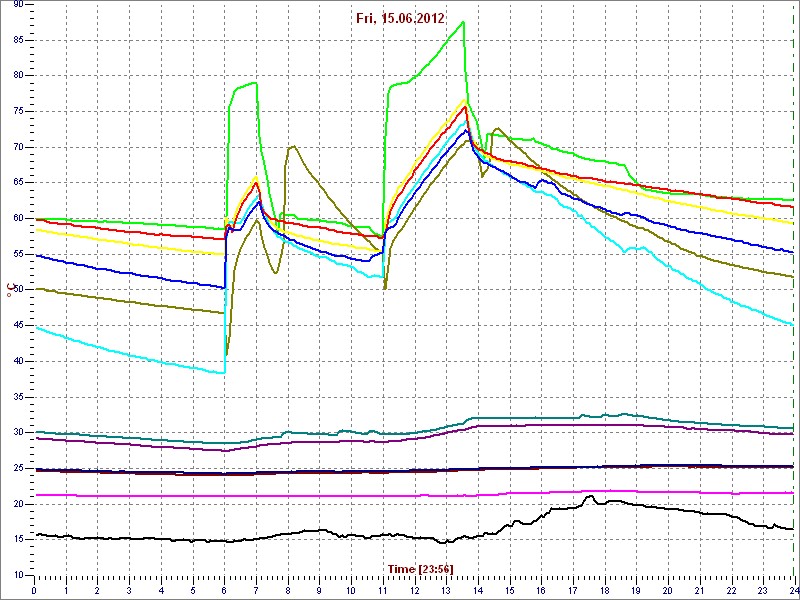800x600 pixels.
Task: Select the 60 temperature axis label
Action: pyautogui.click(x=18, y=218)
